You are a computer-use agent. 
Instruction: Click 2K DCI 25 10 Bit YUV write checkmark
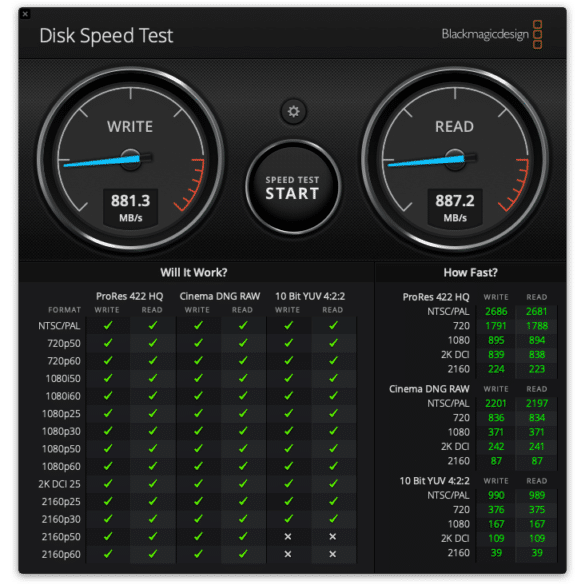coord(288,484)
